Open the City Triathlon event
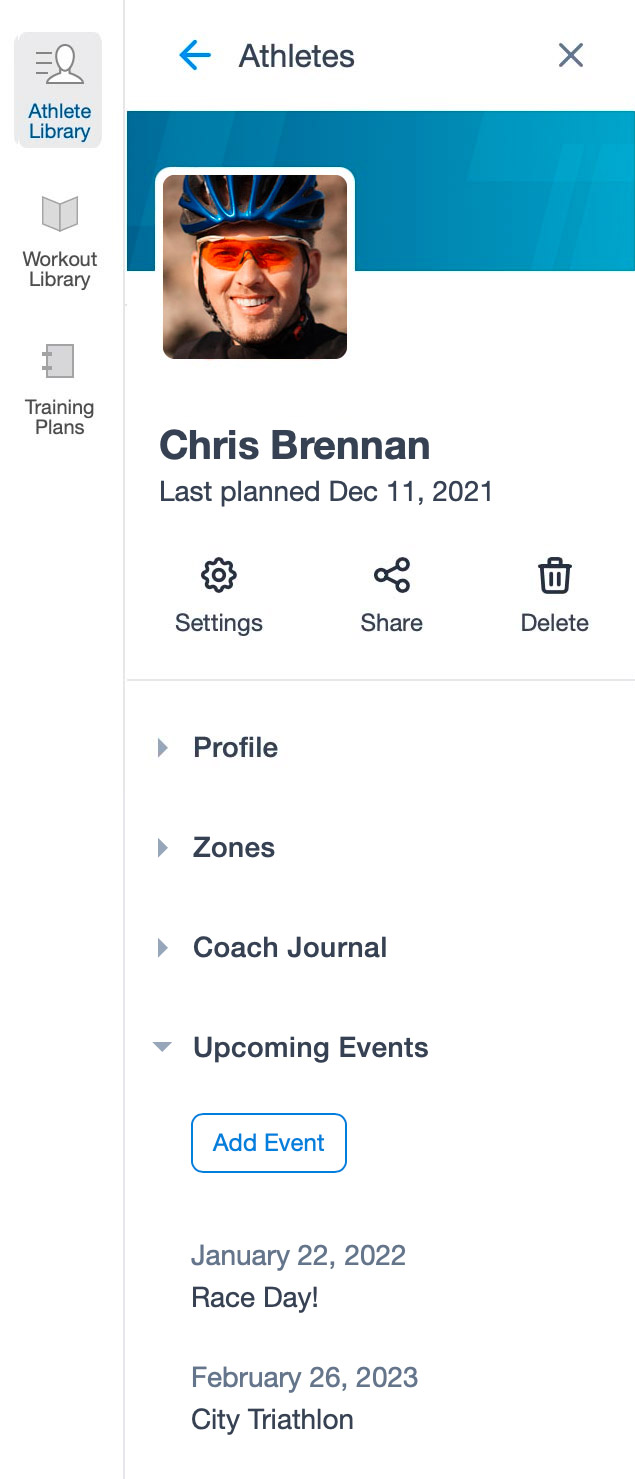The height and width of the screenshot is (1479, 635). coord(272,1420)
